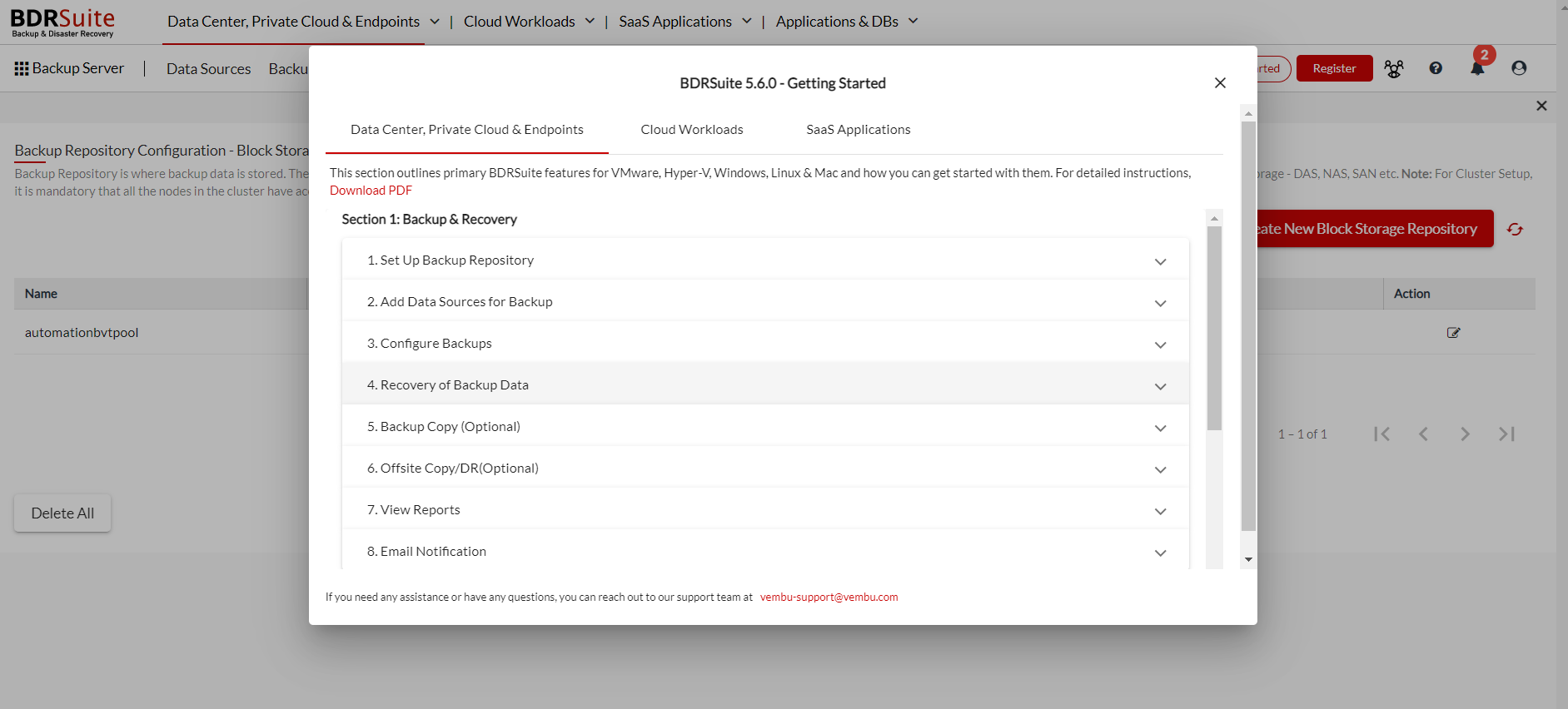Open Cloud Workloads top menu dropdown
Image resolution: width=1568 pixels, height=709 pixels.
[x=529, y=22]
